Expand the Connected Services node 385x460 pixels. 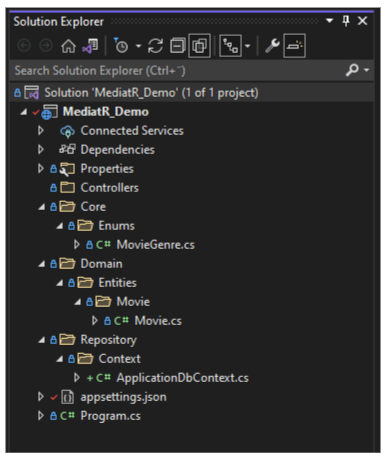41,131
